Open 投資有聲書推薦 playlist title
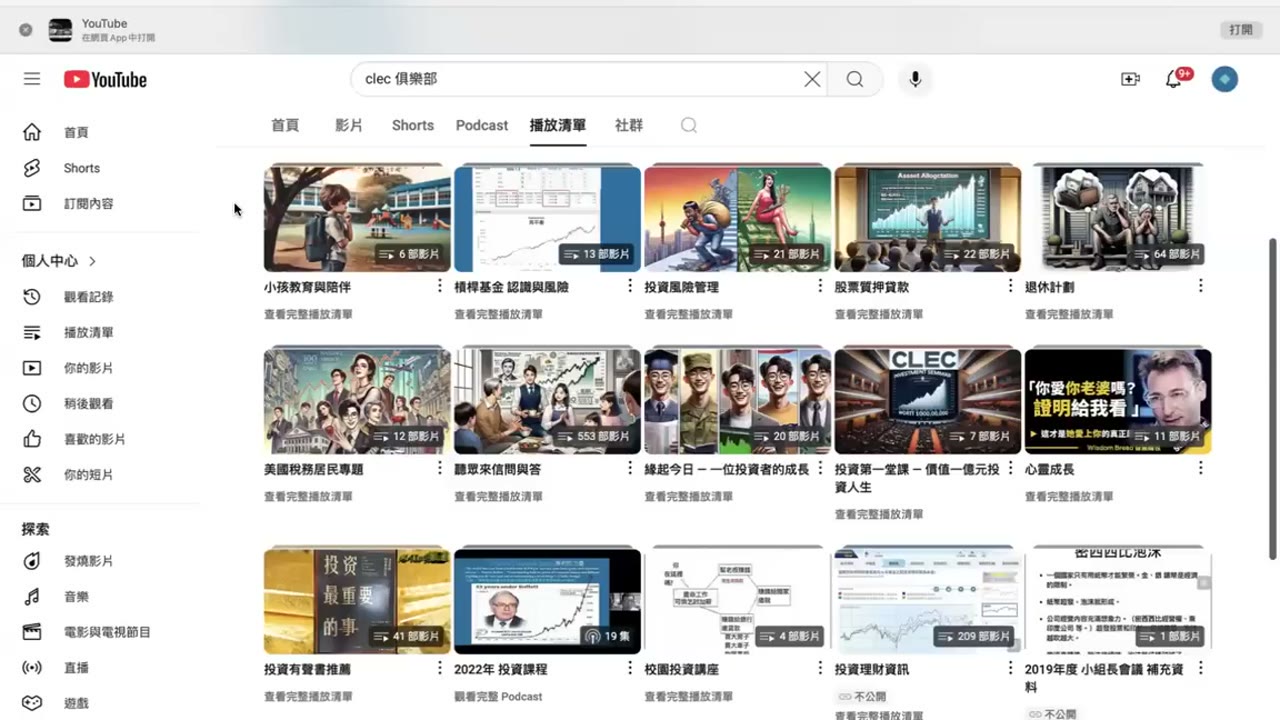 (x=308, y=669)
